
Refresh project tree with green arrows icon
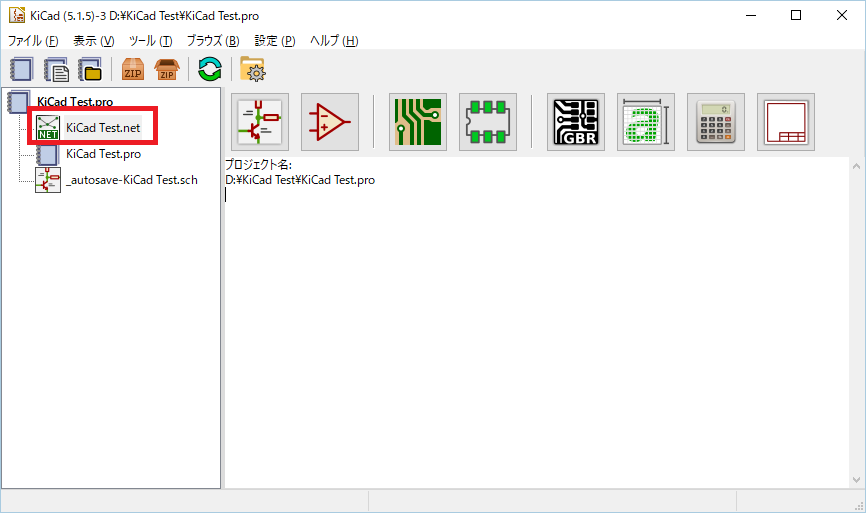[x=210, y=70]
